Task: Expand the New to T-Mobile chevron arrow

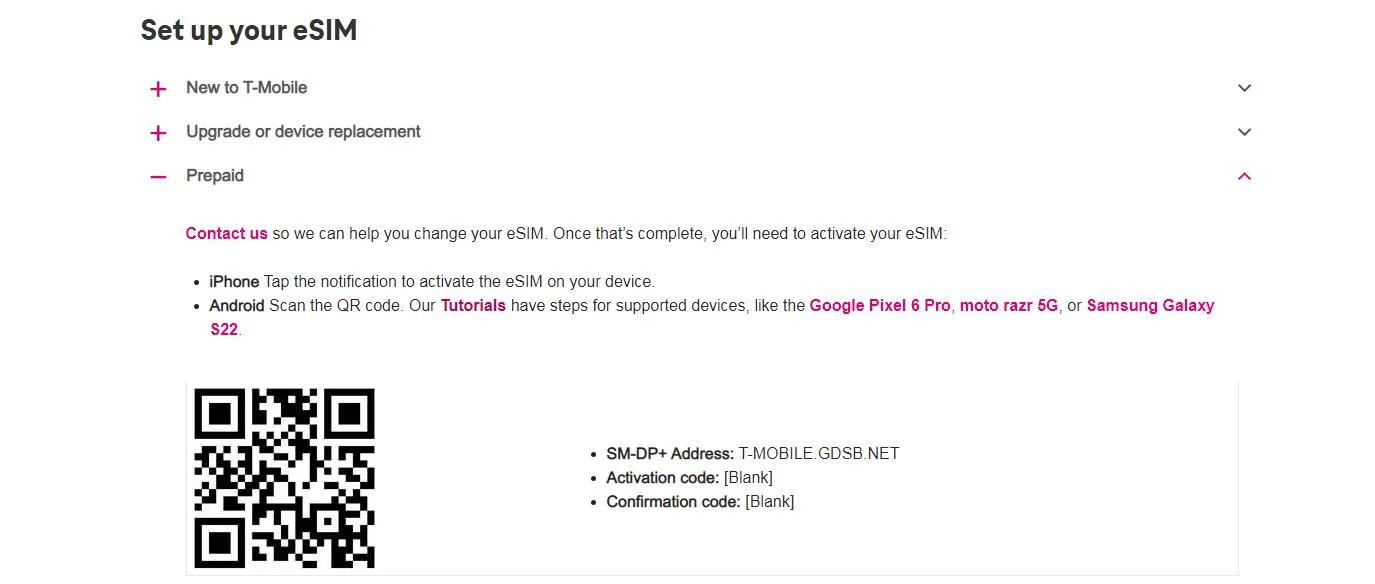Action: pos(1244,88)
